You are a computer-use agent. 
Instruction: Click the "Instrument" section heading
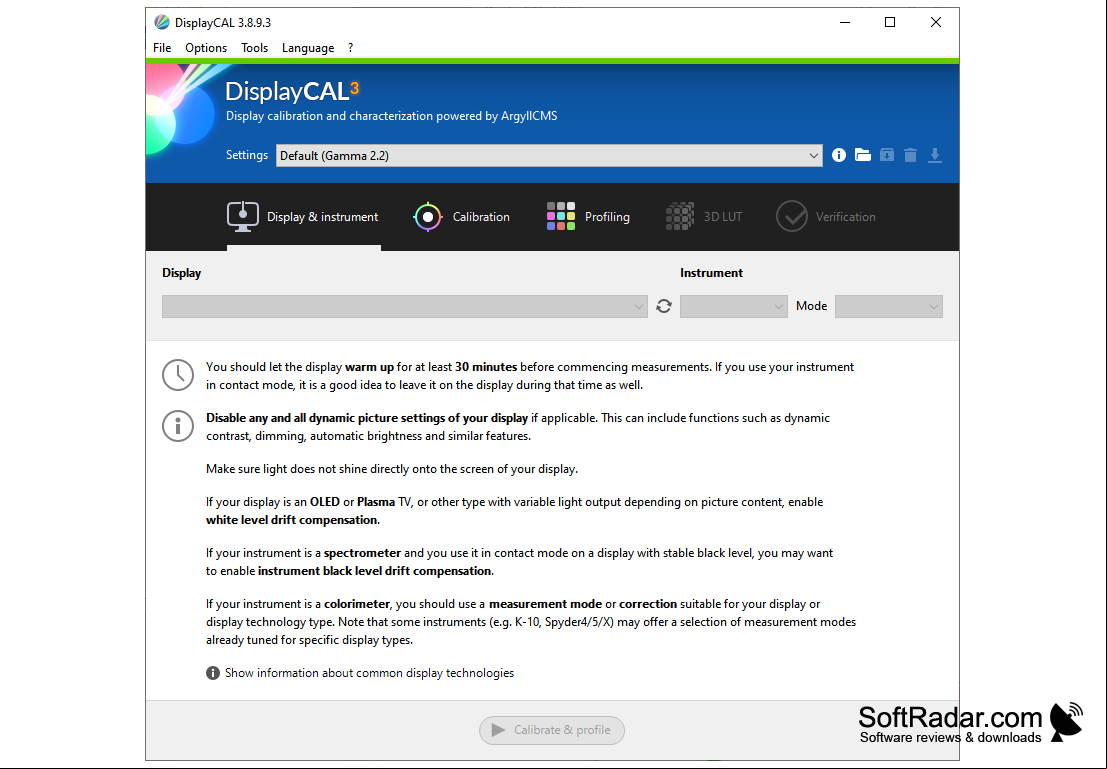click(x=711, y=273)
